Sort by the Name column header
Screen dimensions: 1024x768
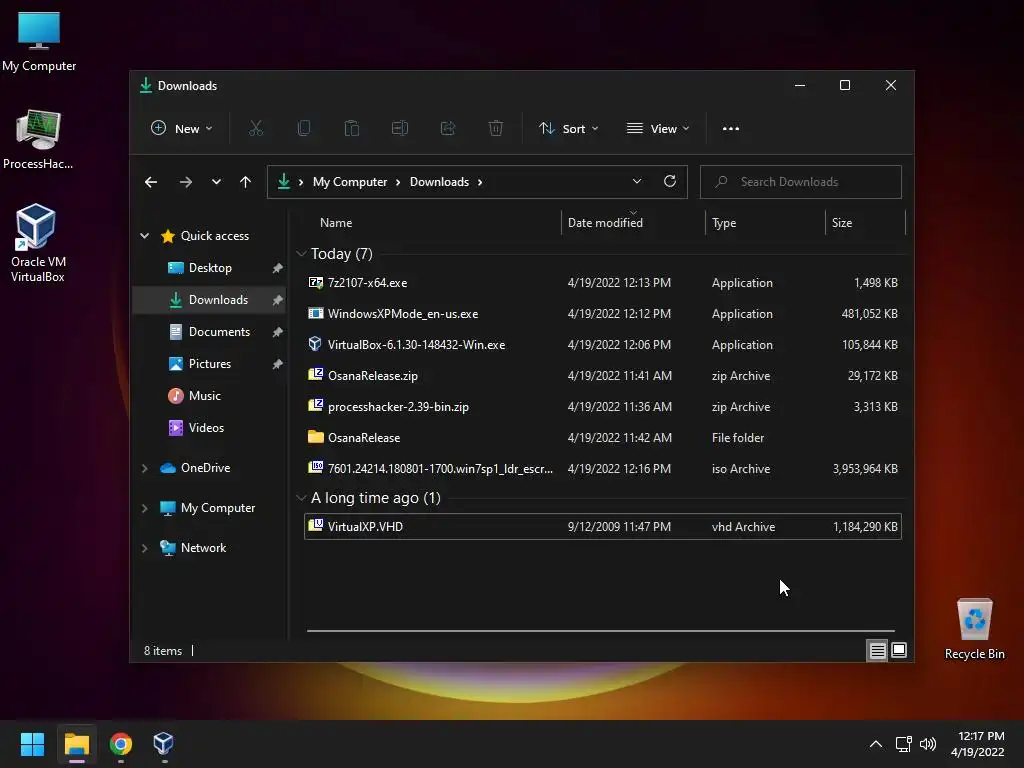(431, 223)
